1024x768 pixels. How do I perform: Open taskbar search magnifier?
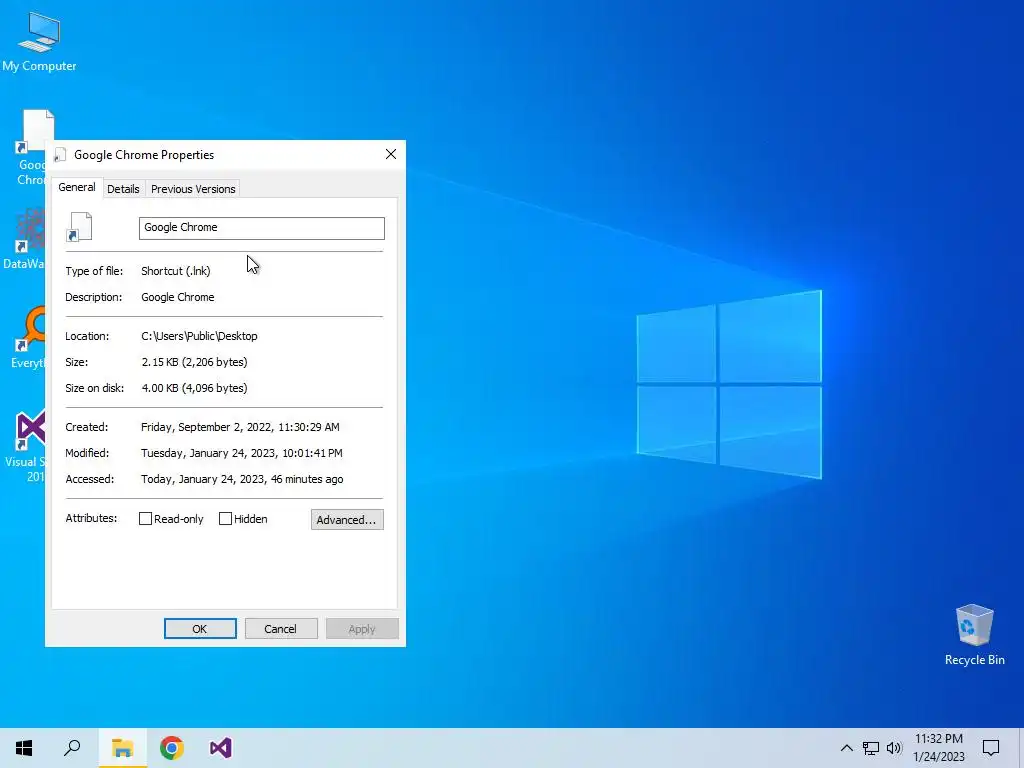tap(72, 748)
